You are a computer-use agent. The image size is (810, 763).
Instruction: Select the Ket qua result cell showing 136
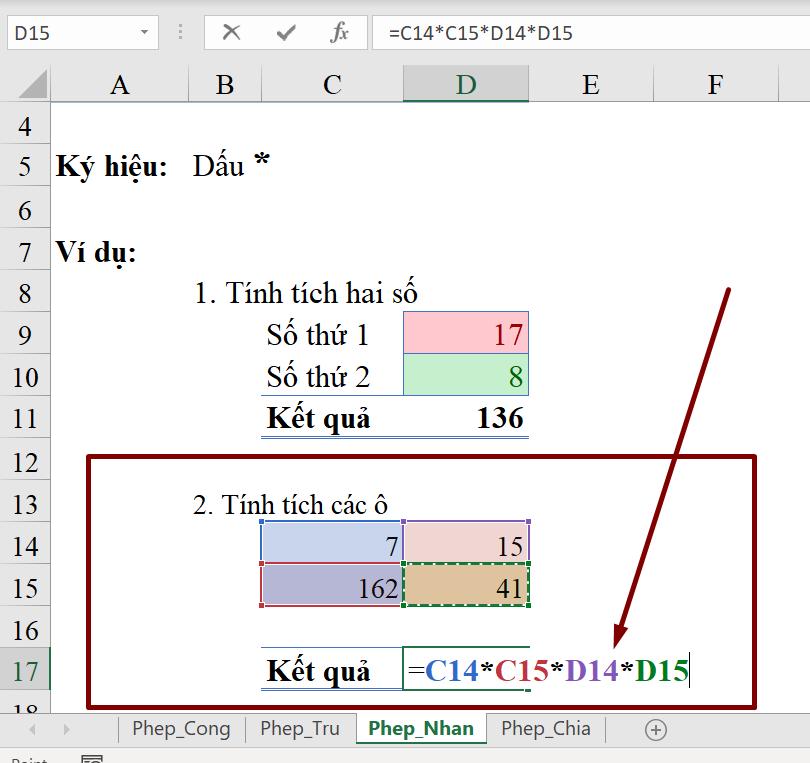click(465, 419)
